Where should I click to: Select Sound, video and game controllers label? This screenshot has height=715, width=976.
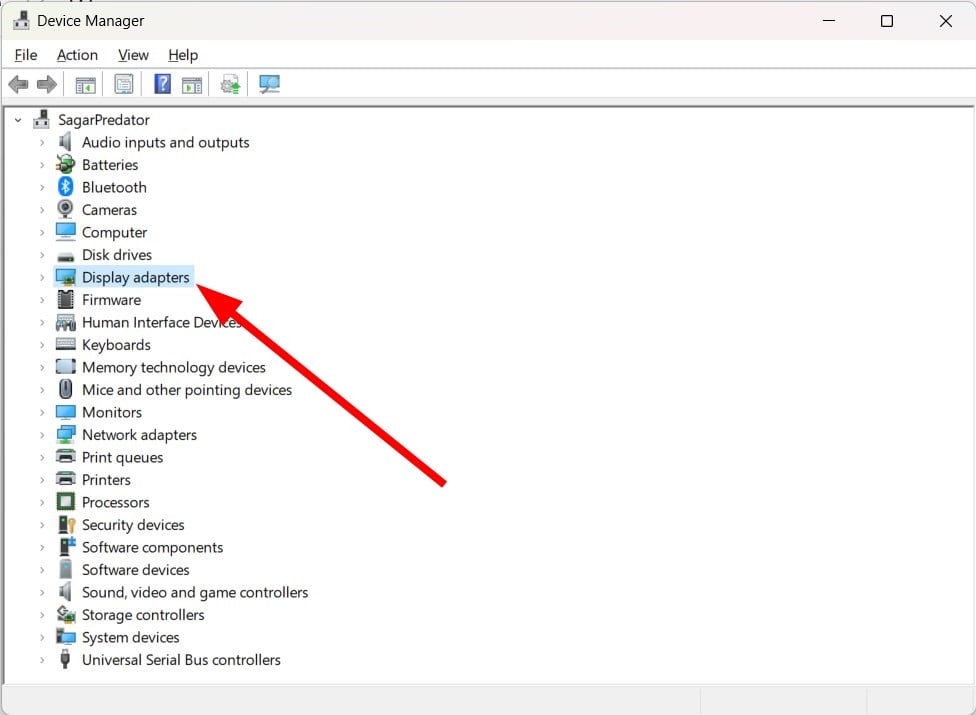pos(195,592)
